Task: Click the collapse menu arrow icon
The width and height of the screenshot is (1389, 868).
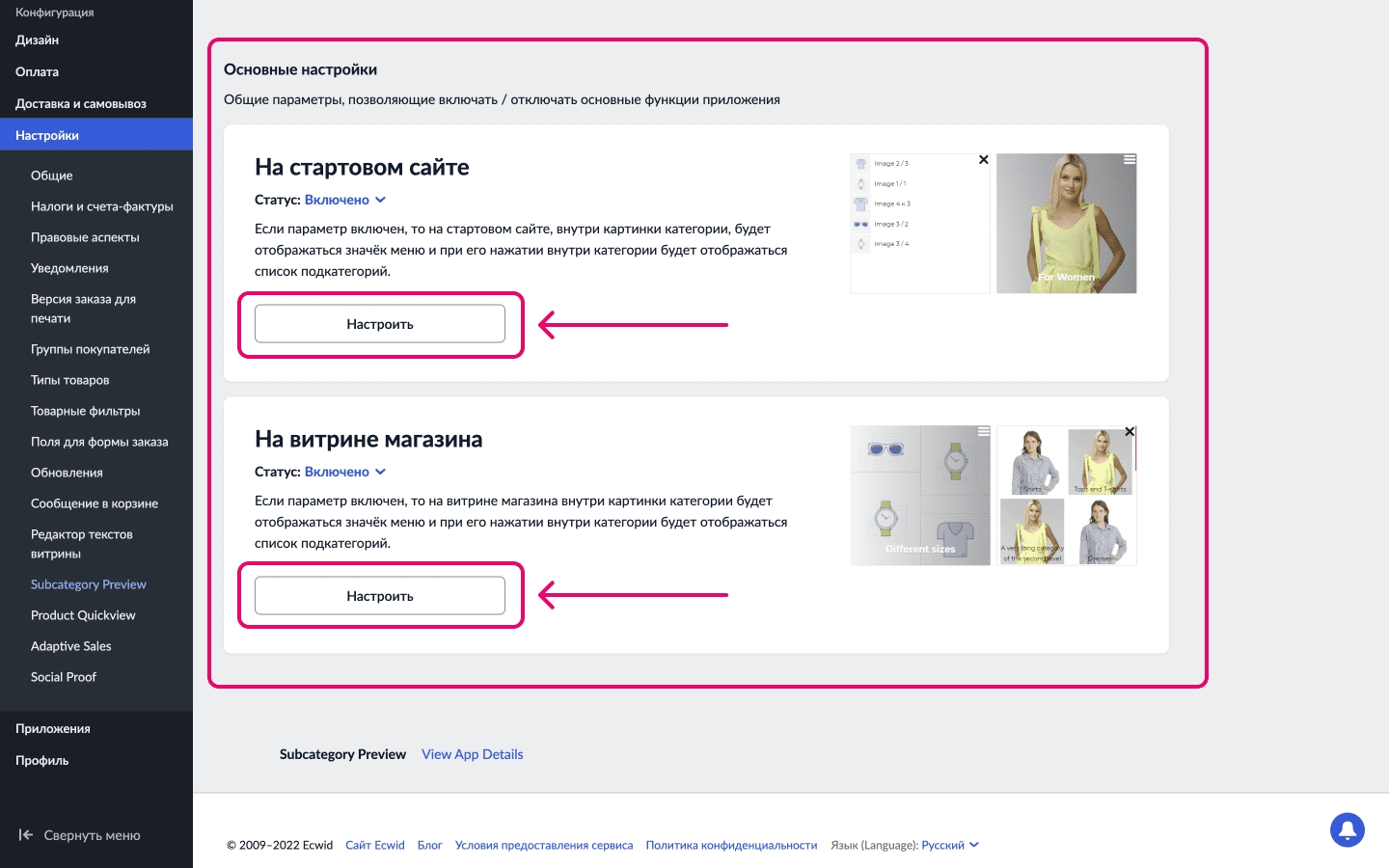Action: tap(26, 835)
